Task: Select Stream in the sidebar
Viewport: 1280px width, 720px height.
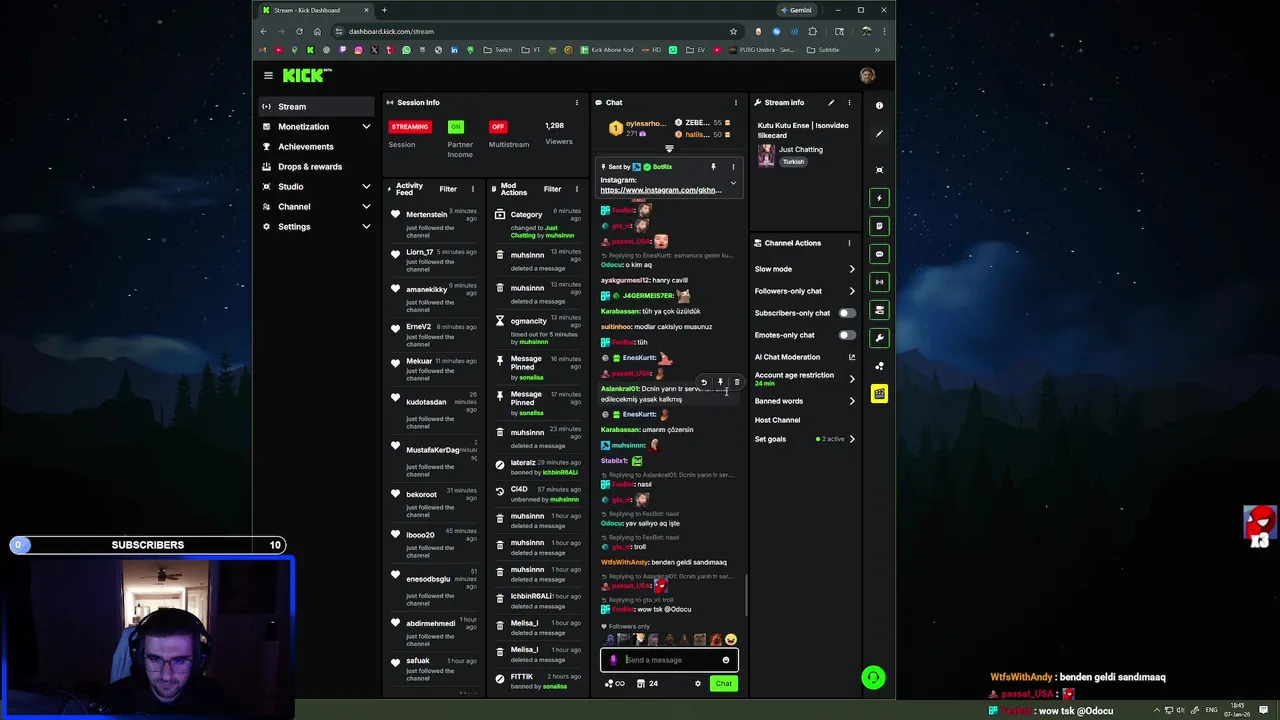Action: 316,107
